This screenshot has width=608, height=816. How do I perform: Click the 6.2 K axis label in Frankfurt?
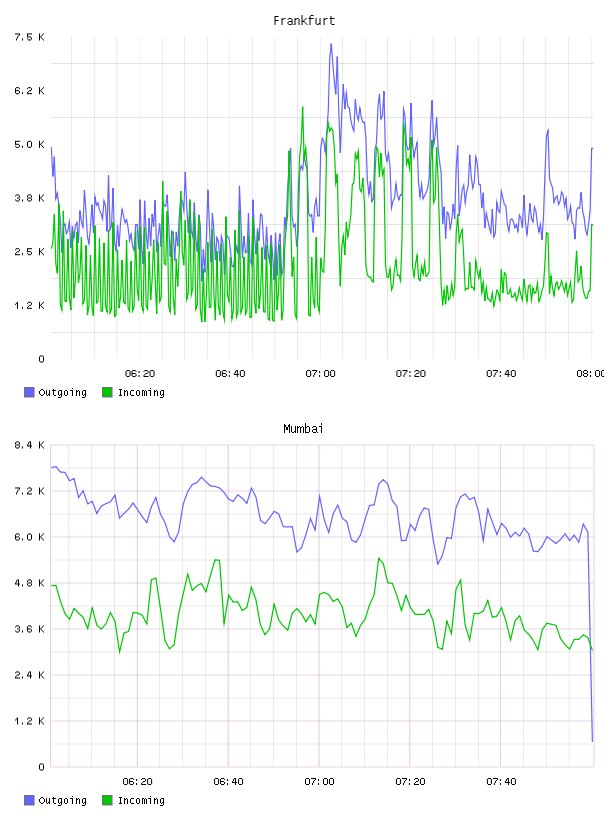pos(30,91)
